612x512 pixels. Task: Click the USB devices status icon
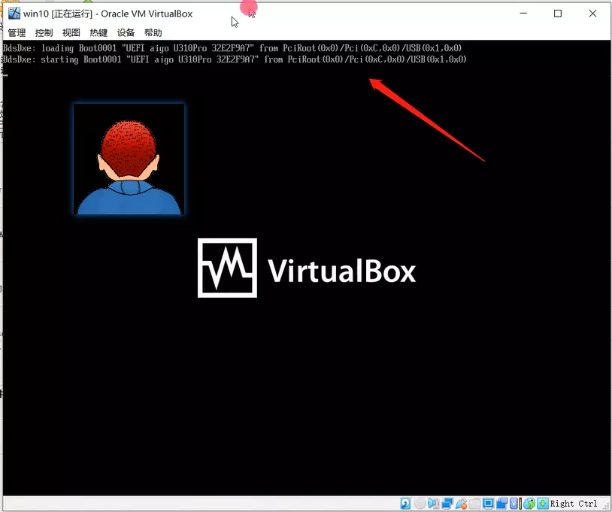[461, 503]
